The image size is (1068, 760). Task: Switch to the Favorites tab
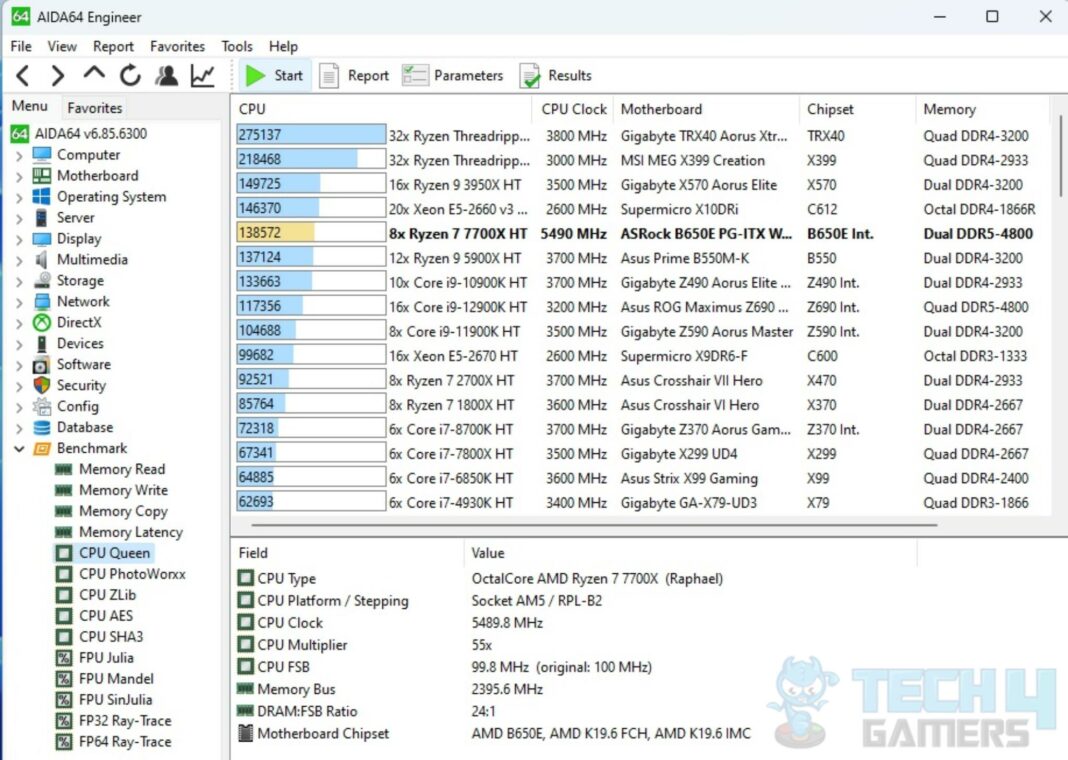pyautogui.click(x=94, y=108)
